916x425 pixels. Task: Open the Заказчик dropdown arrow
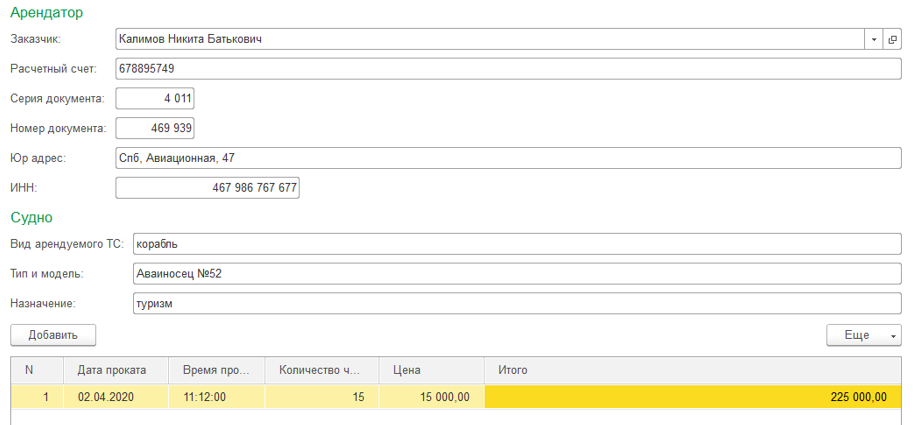pos(873,39)
